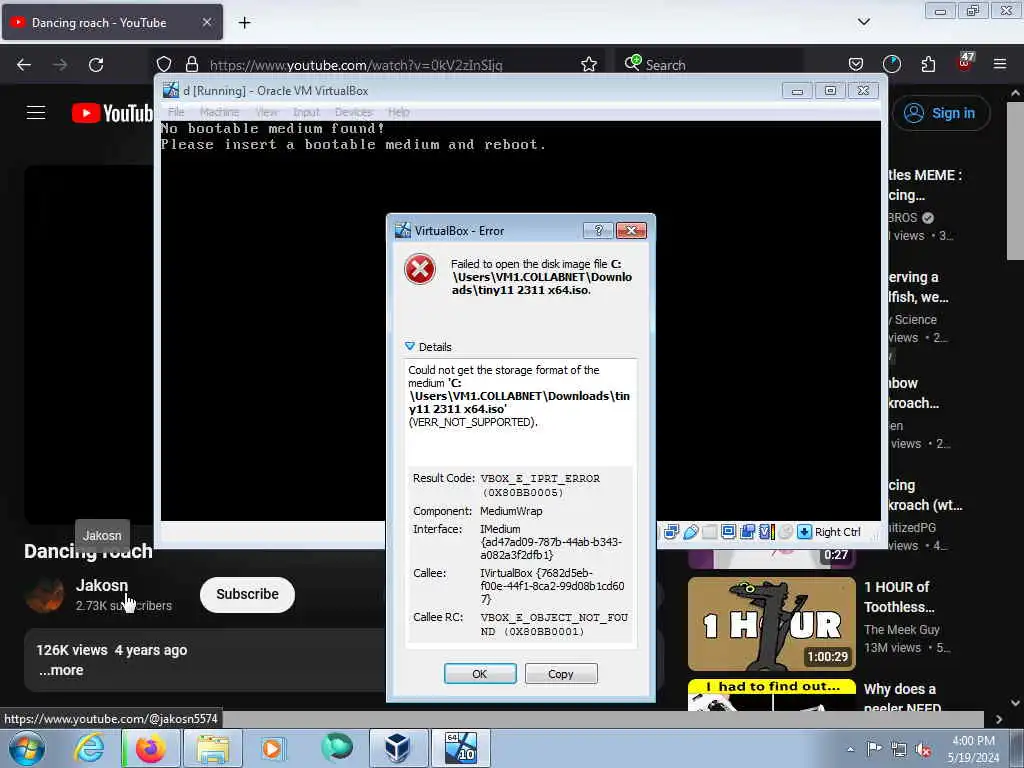Open the Jakosn channel name link

tap(102, 585)
